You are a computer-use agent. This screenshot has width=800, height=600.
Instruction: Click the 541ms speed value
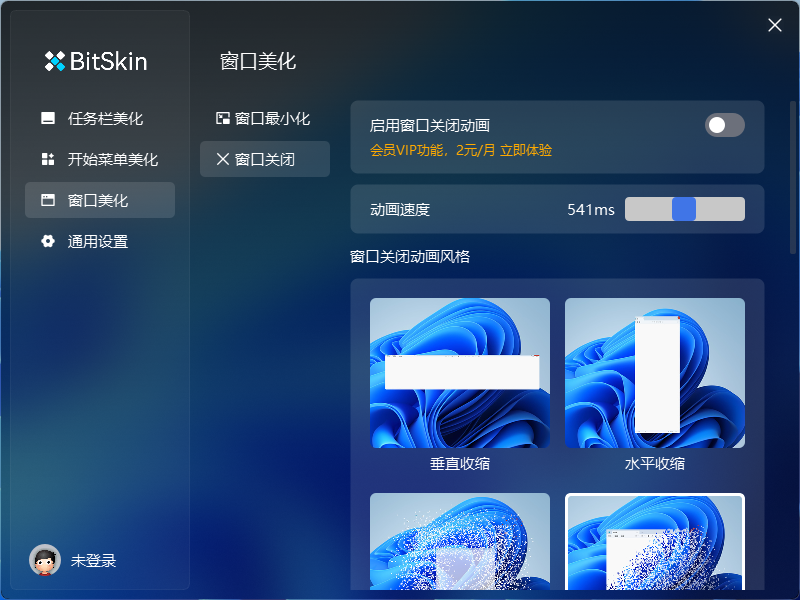[591, 209]
